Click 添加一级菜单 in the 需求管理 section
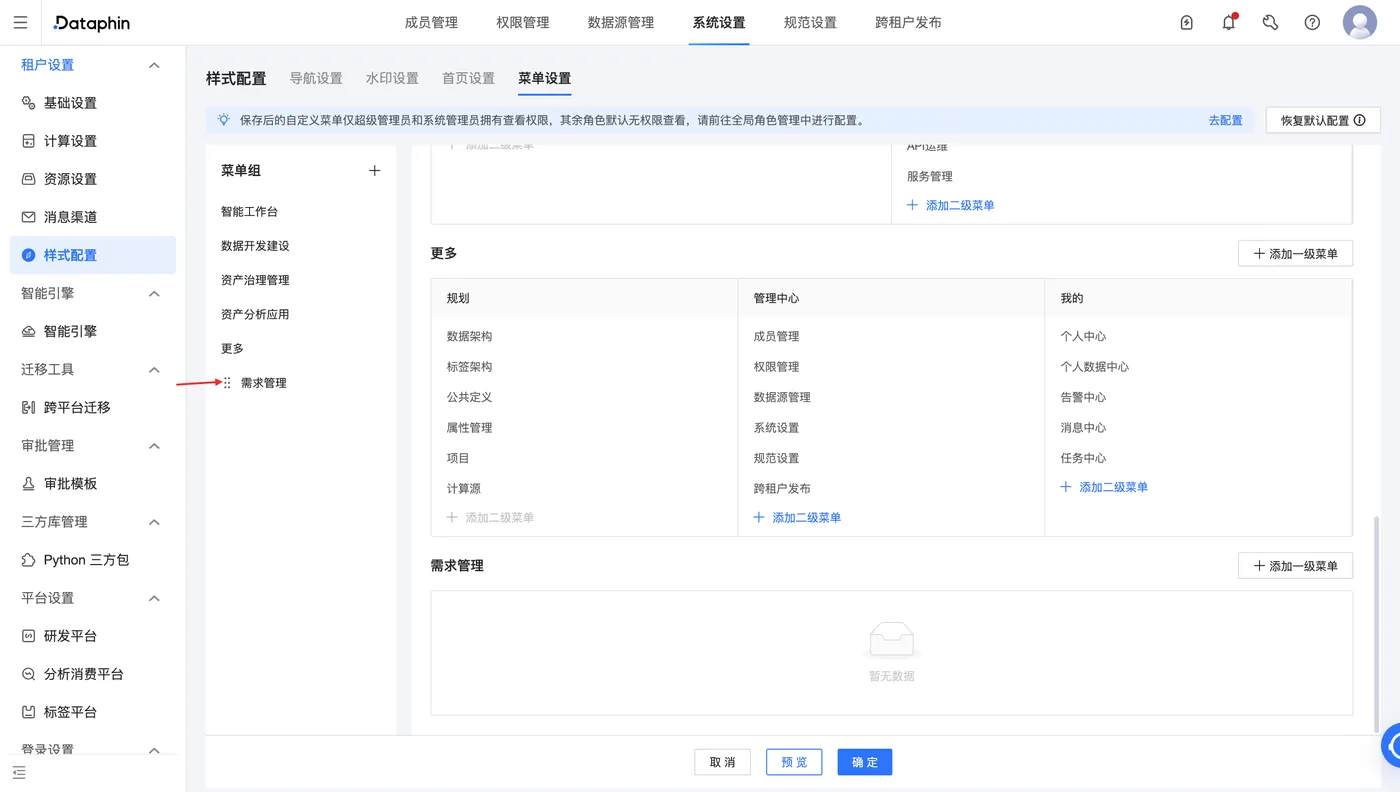This screenshot has width=1400, height=792. (x=1295, y=566)
